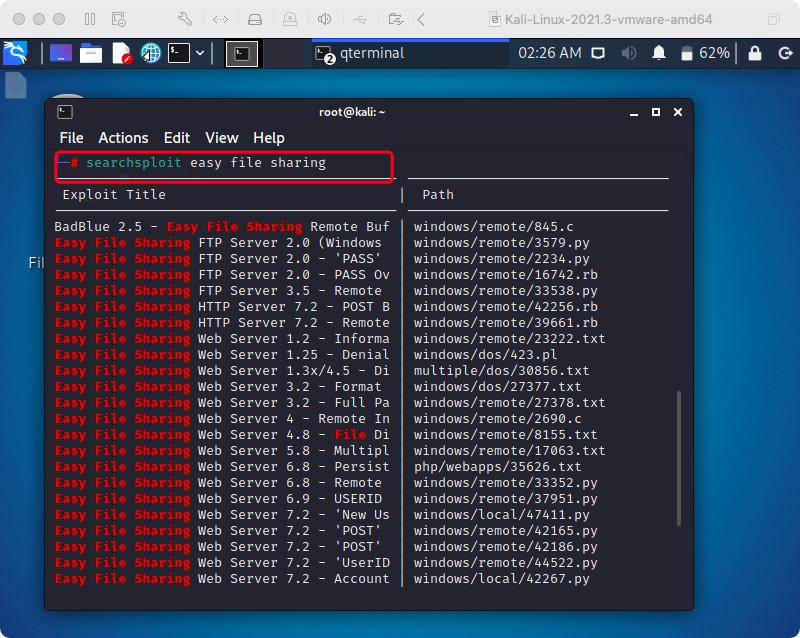Expand the terminal launcher dropdown arrow
The width and height of the screenshot is (800, 638).
tap(200, 53)
